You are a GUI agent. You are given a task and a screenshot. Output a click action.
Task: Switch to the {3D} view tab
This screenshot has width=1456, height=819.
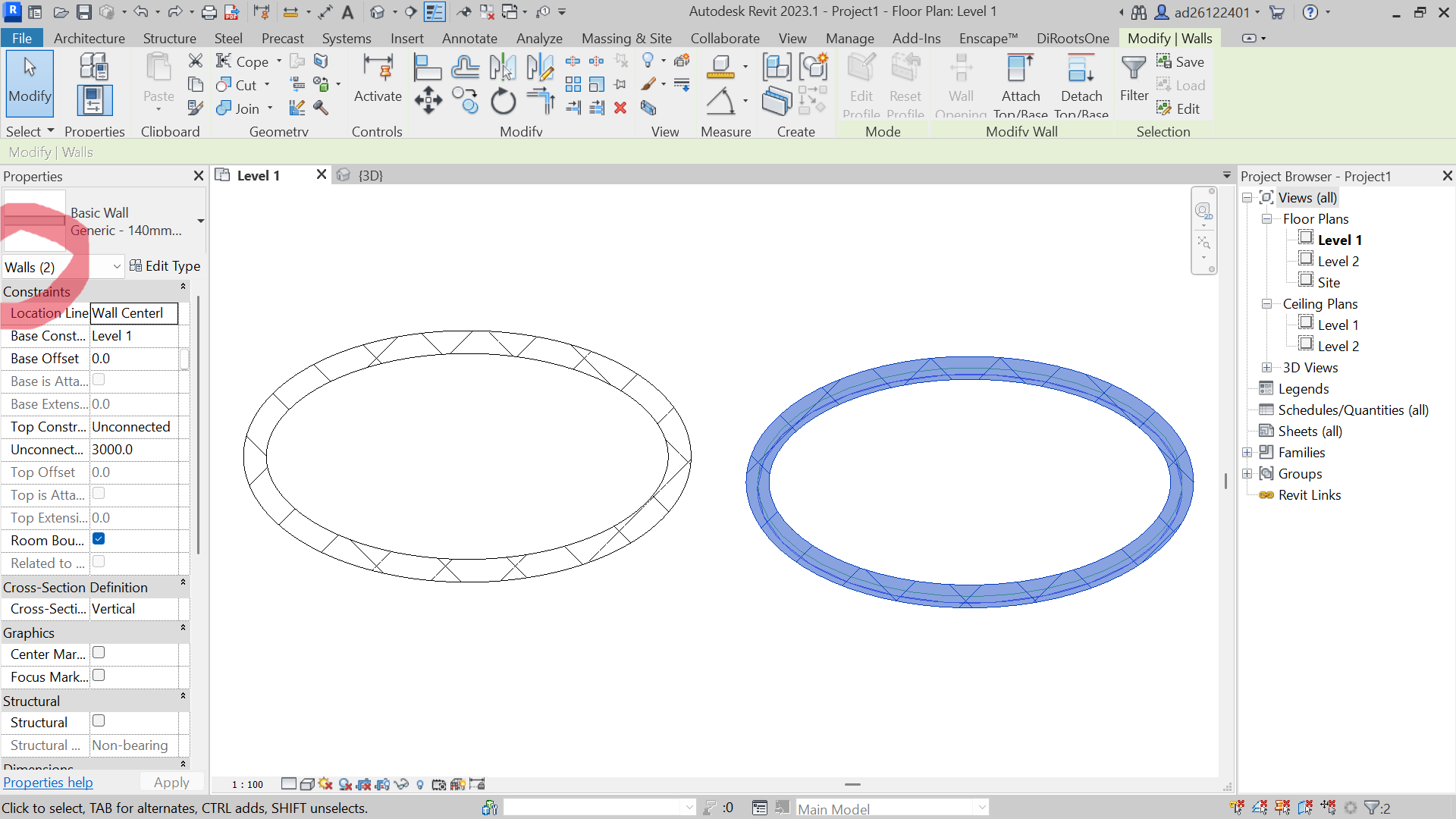370,175
